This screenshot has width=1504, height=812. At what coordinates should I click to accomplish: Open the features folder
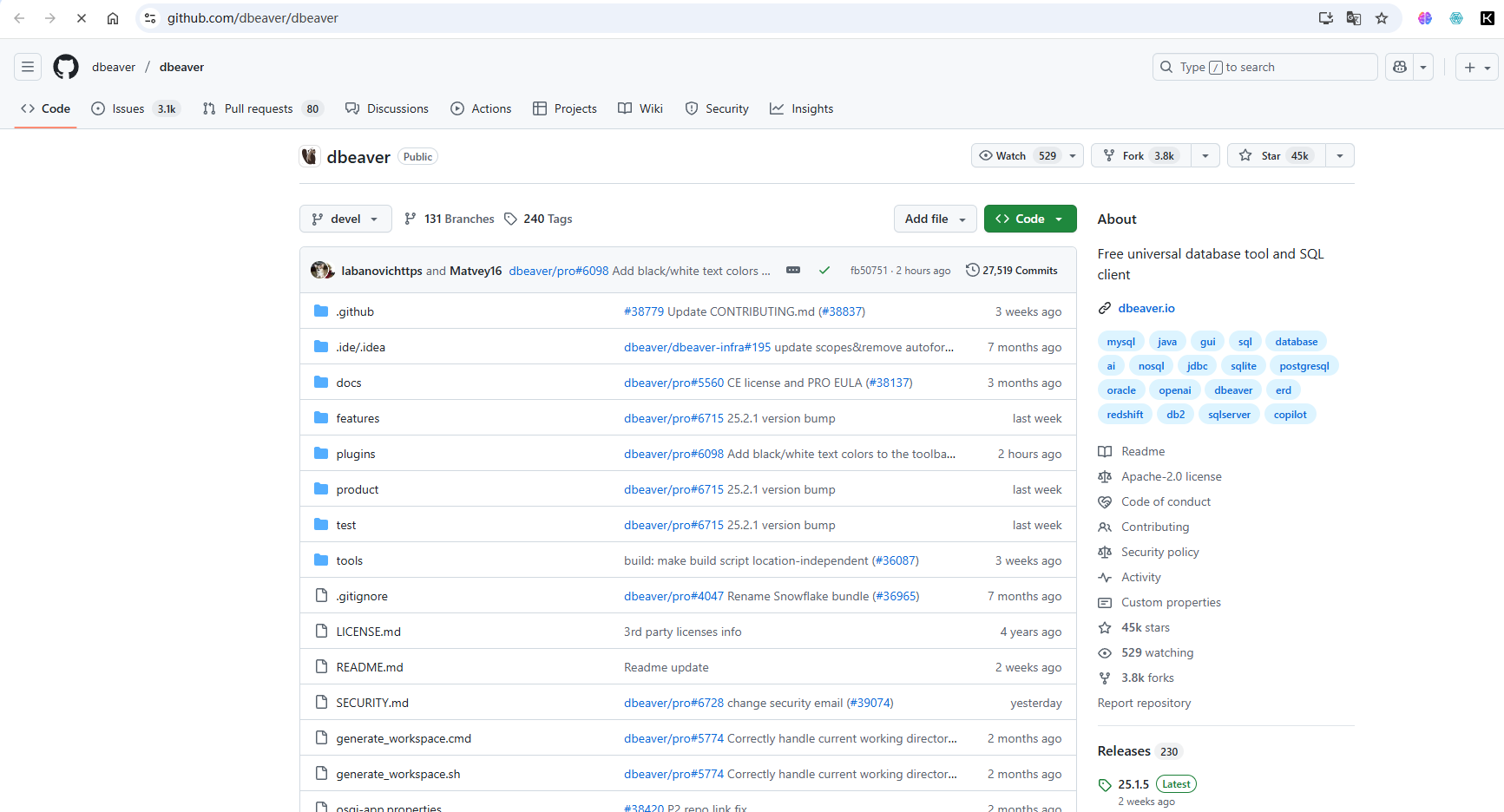[x=358, y=419]
